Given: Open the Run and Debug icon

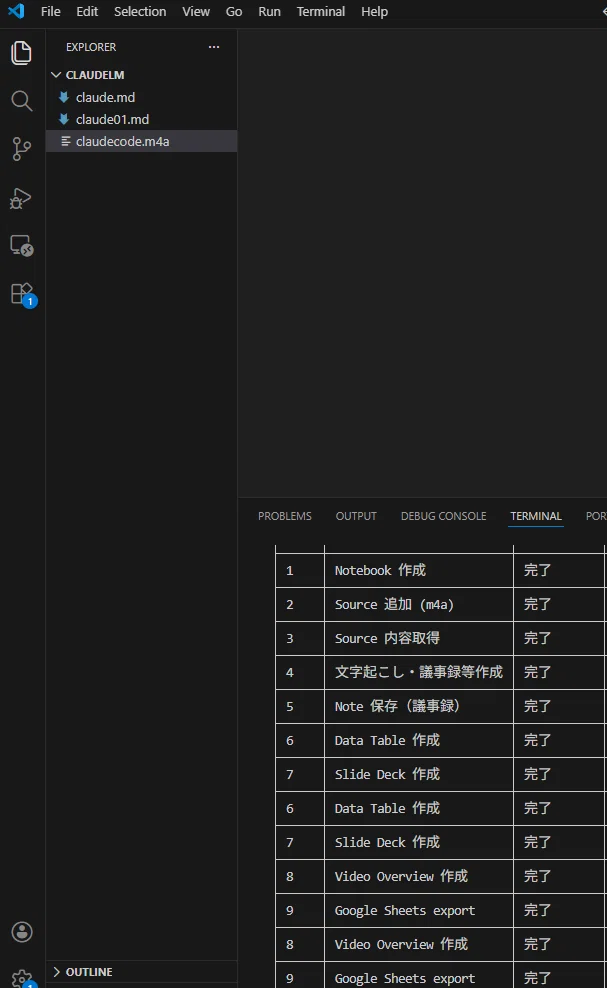Looking at the screenshot, I should (21, 198).
